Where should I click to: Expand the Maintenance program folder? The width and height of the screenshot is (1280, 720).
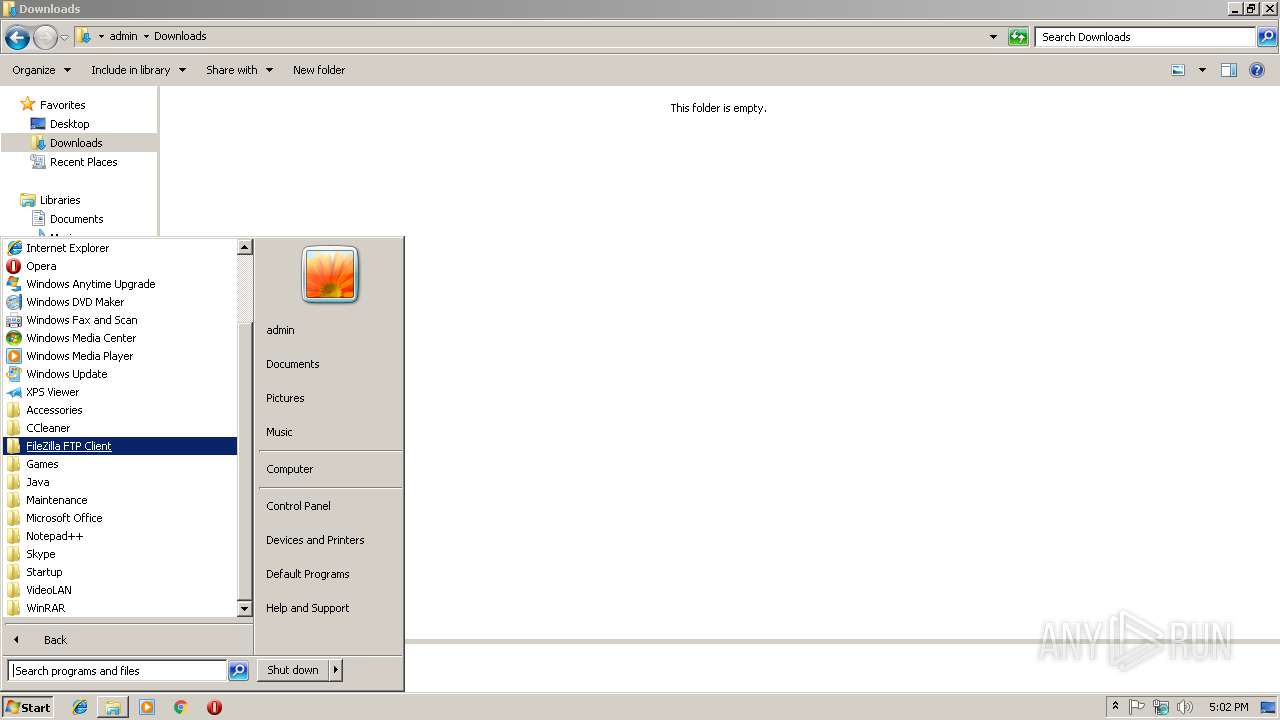pyautogui.click(x=120, y=500)
